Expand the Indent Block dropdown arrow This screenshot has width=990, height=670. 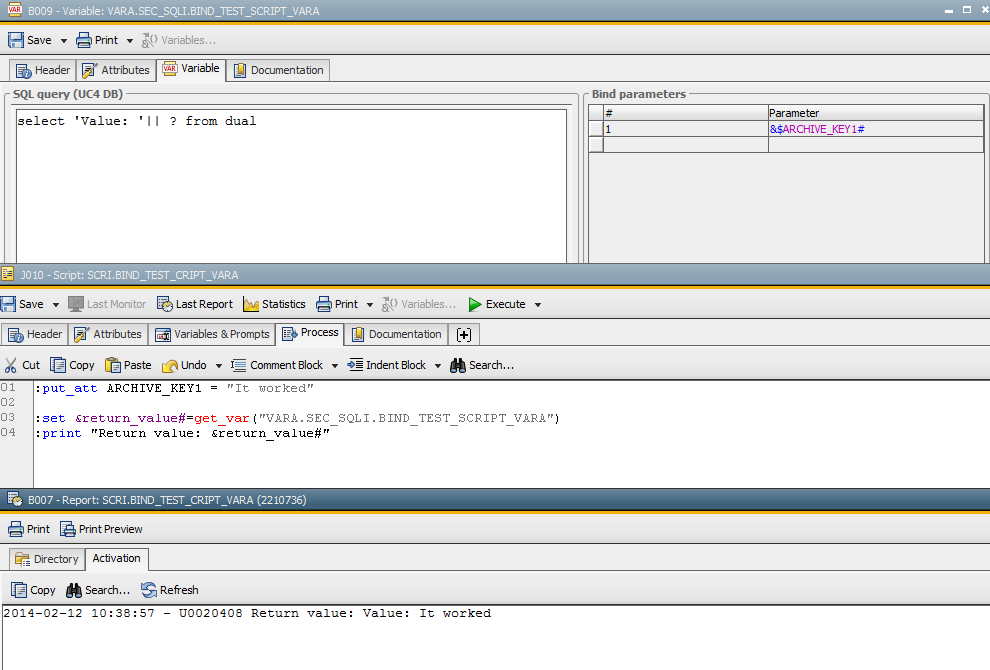[438, 366]
